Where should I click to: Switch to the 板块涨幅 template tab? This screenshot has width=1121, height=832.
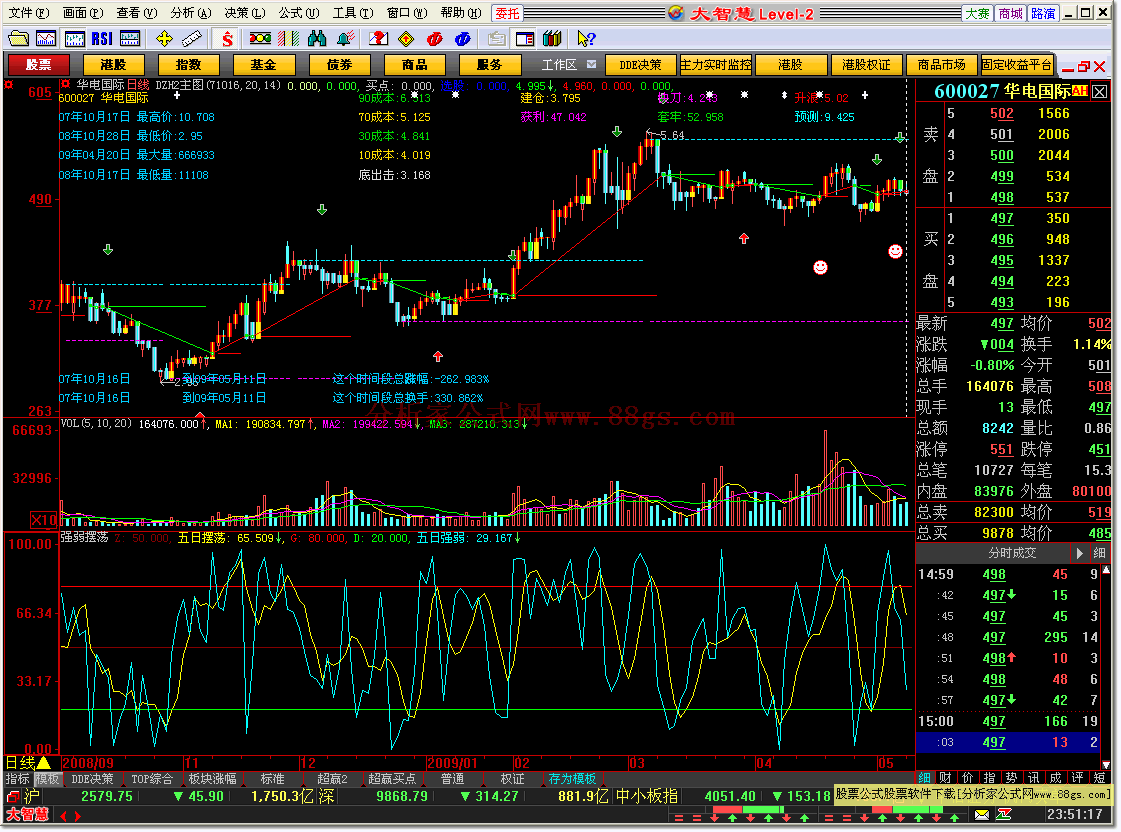pyautogui.click(x=212, y=778)
